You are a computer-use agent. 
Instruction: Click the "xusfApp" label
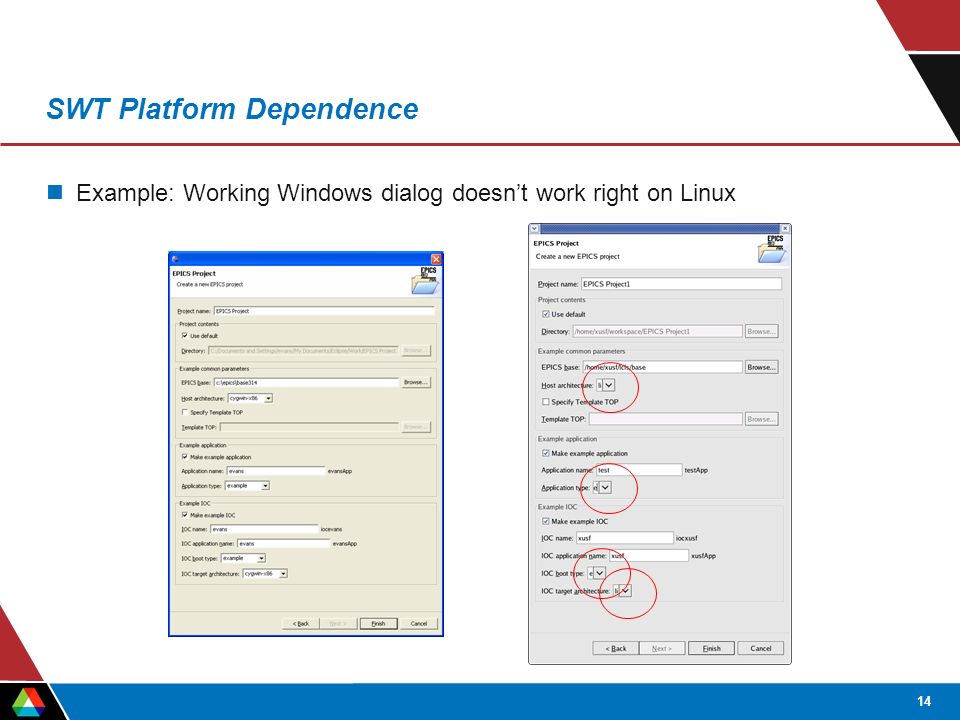(703, 556)
